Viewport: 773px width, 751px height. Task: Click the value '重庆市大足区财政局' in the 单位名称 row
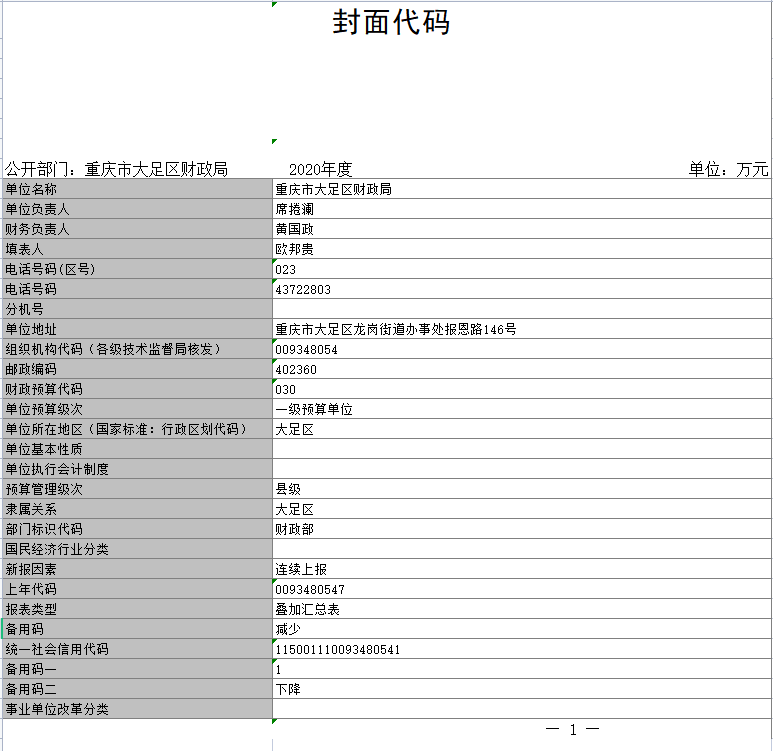point(333,189)
